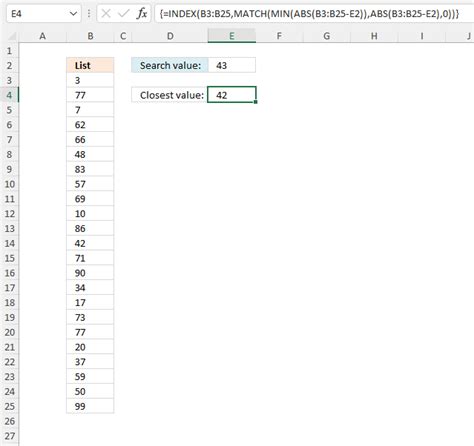Select column E header
This screenshot has height=446, width=474.
point(232,36)
